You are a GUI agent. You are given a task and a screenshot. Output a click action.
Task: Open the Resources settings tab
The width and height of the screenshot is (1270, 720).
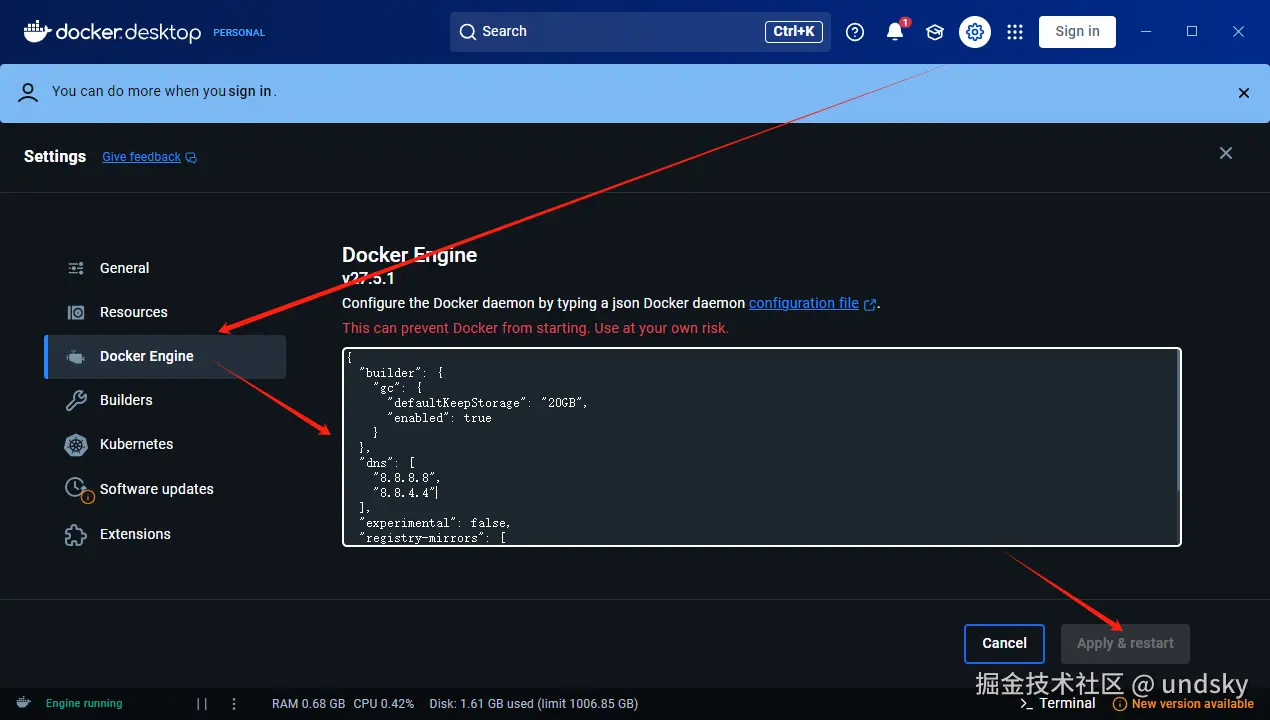tap(165, 312)
